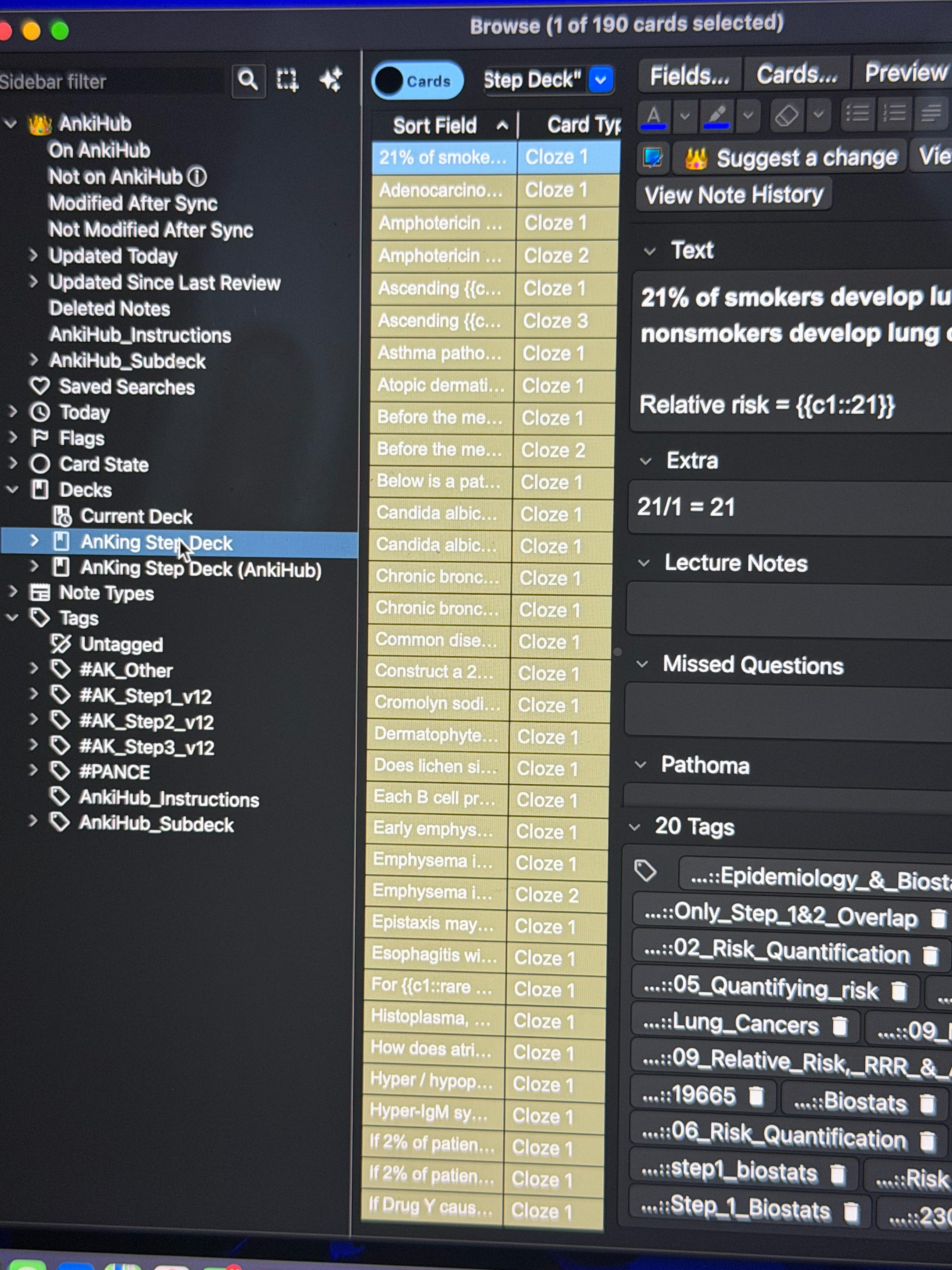952x1270 pixels.
Task: Select Deleted Notes in the sidebar
Action: tap(110, 309)
